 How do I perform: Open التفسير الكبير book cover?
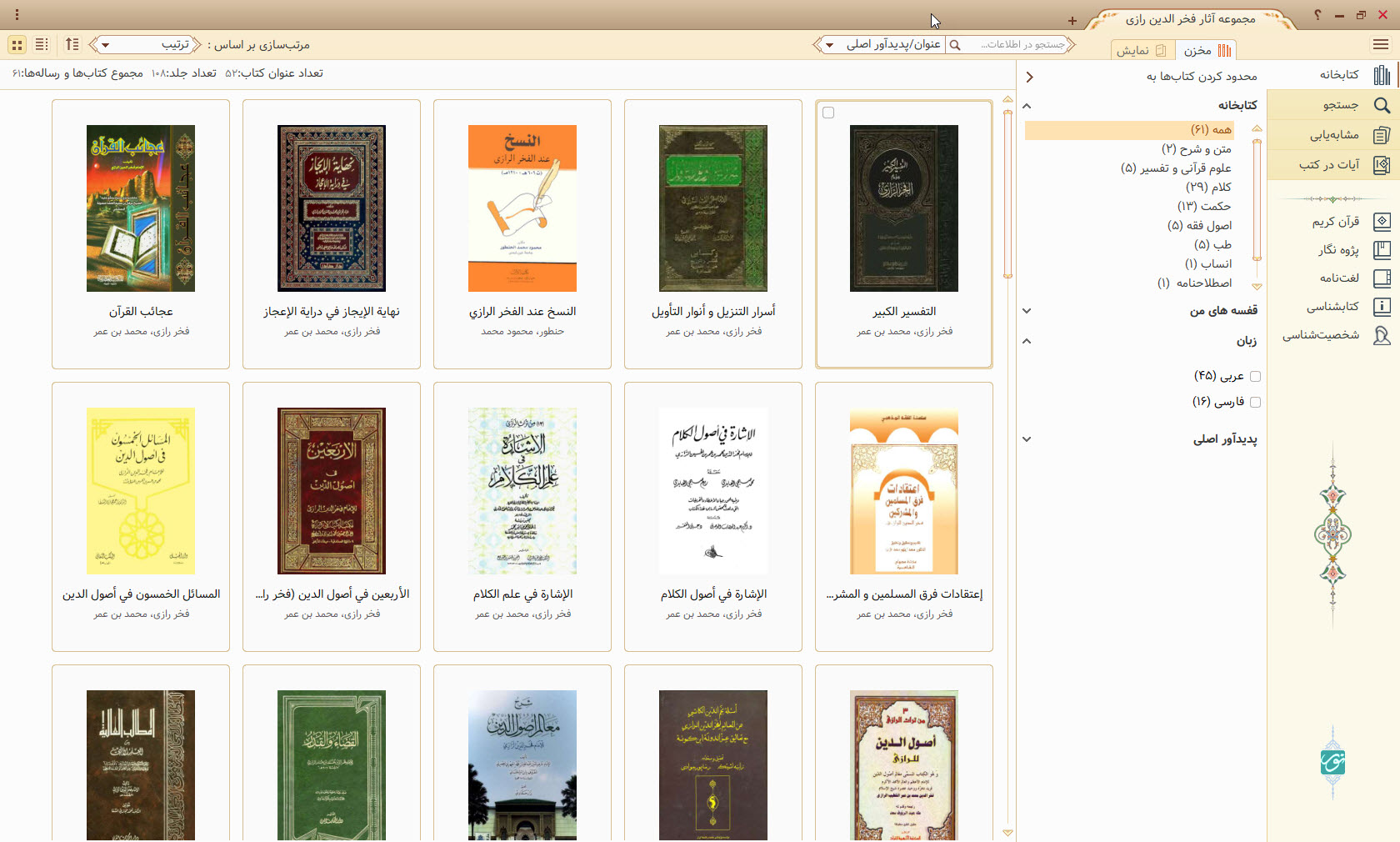tap(904, 208)
